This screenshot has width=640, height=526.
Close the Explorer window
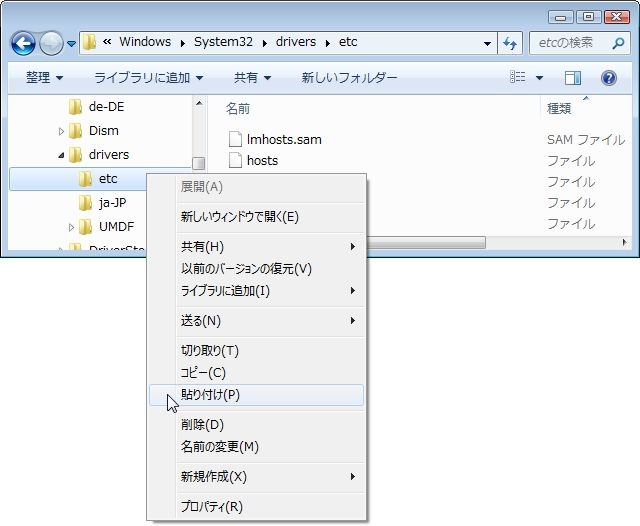pos(617,17)
